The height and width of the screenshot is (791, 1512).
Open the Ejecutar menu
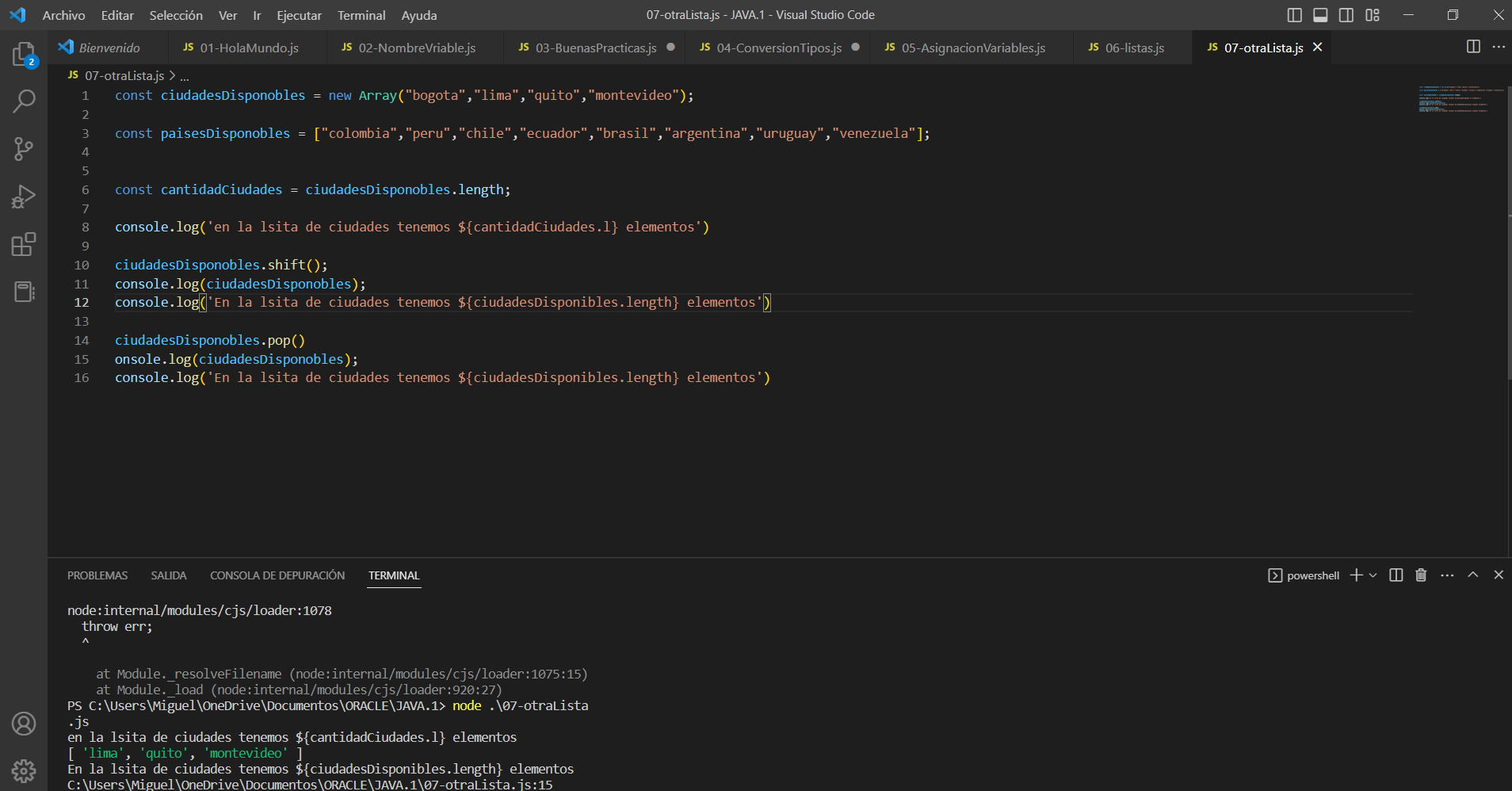pyautogui.click(x=300, y=15)
